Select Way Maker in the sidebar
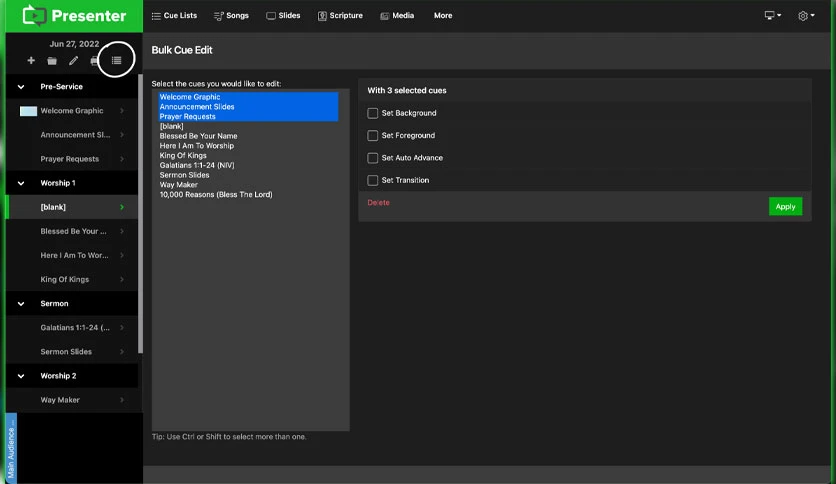This screenshot has width=836, height=484. pyautogui.click(x=60, y=400)
